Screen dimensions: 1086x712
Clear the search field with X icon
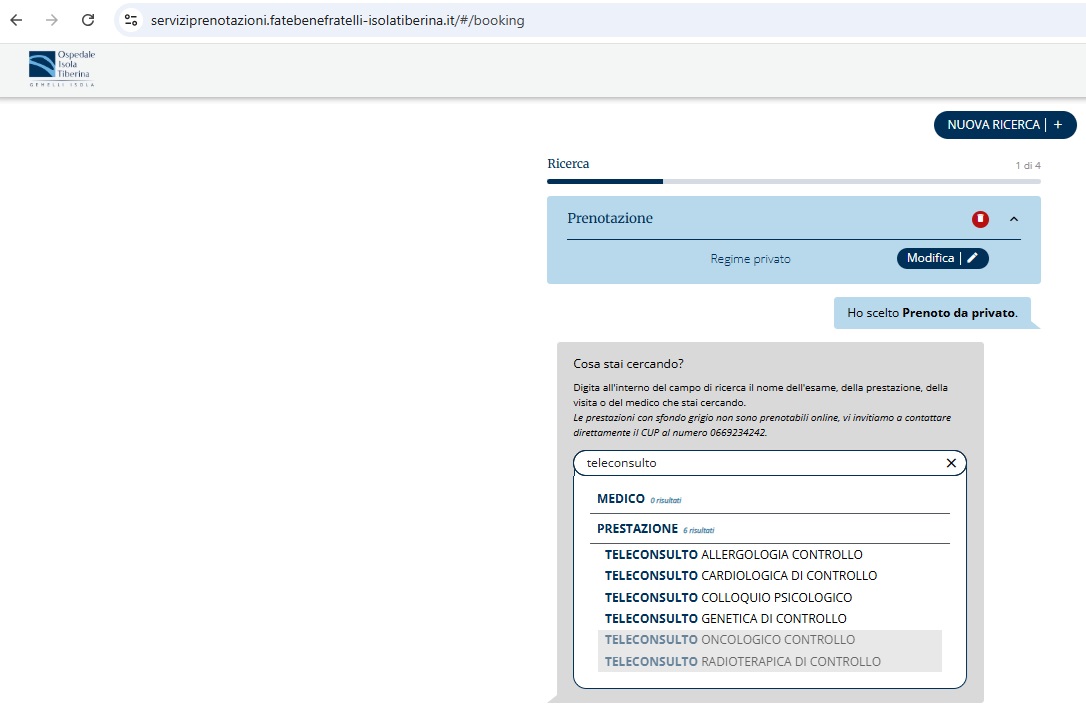coord(951,463)
